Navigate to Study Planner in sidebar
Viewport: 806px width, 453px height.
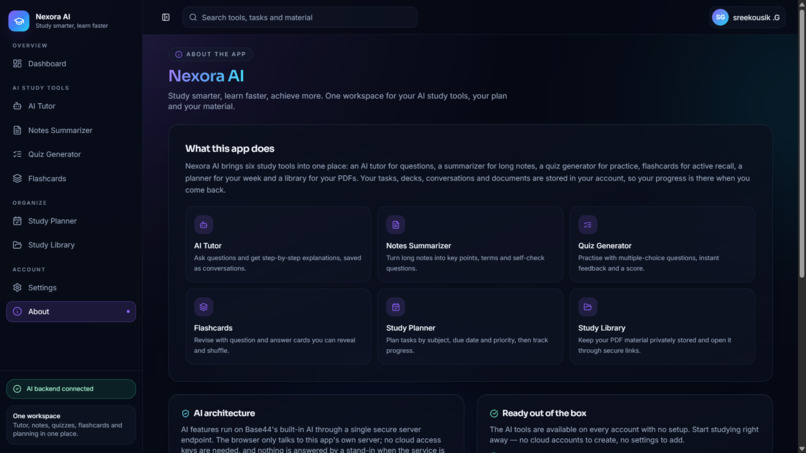[x=71, y=221]
